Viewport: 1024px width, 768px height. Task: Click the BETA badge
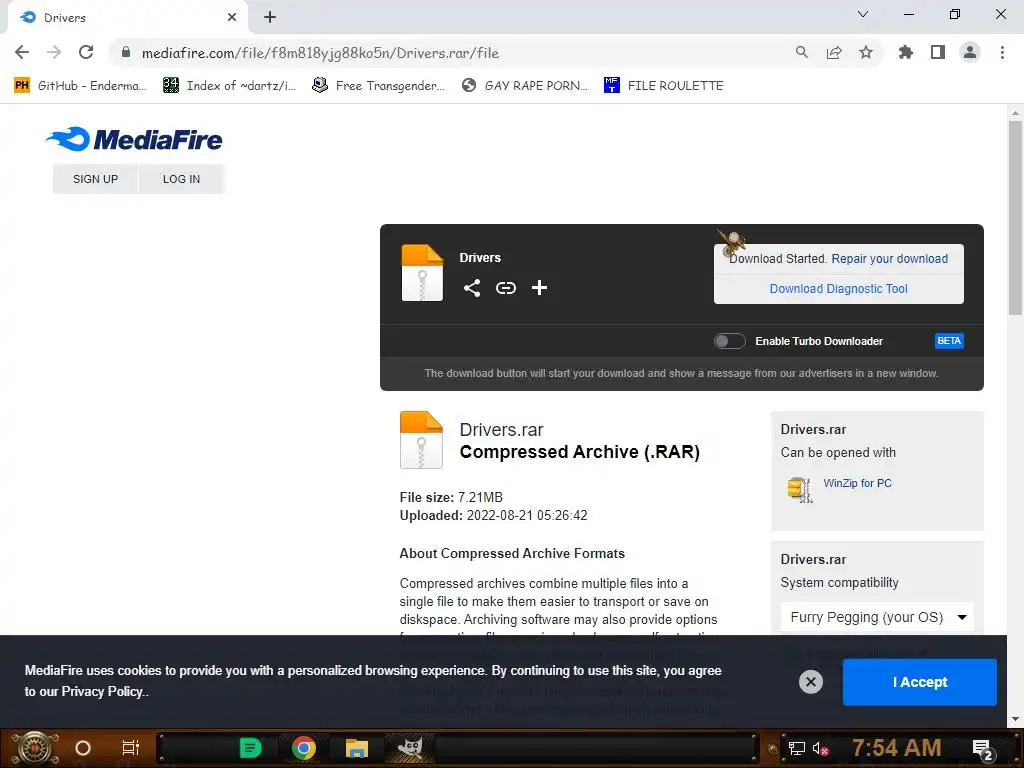[949, 341]
